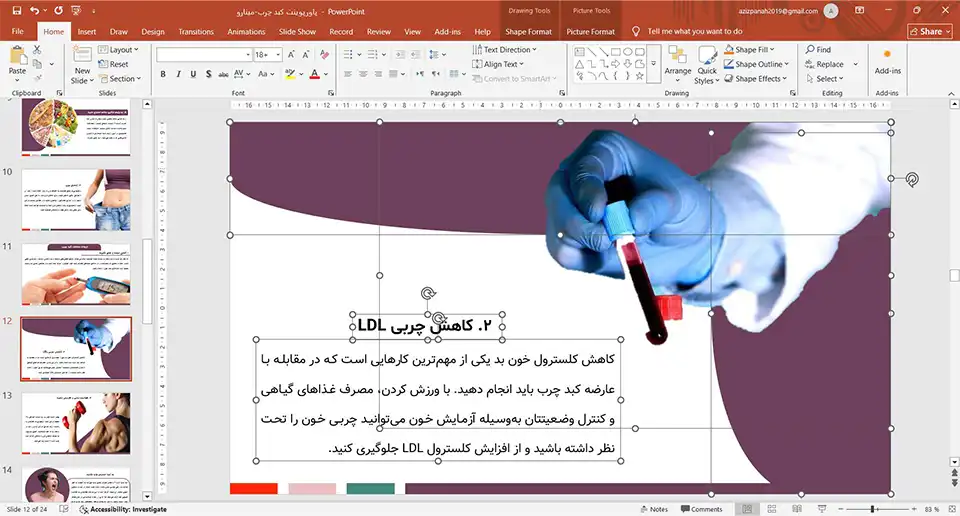Increase the font size
960x516 pixels.
pos(291,54)
